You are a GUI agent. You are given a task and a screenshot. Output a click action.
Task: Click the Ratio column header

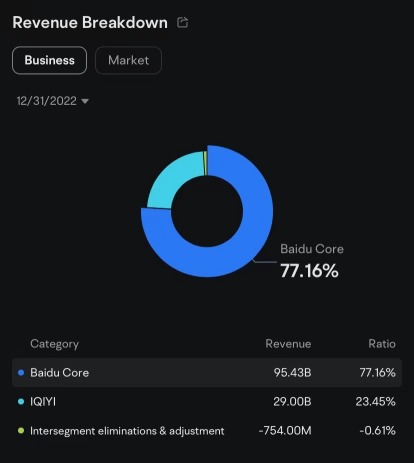click(x=382, y=344)
